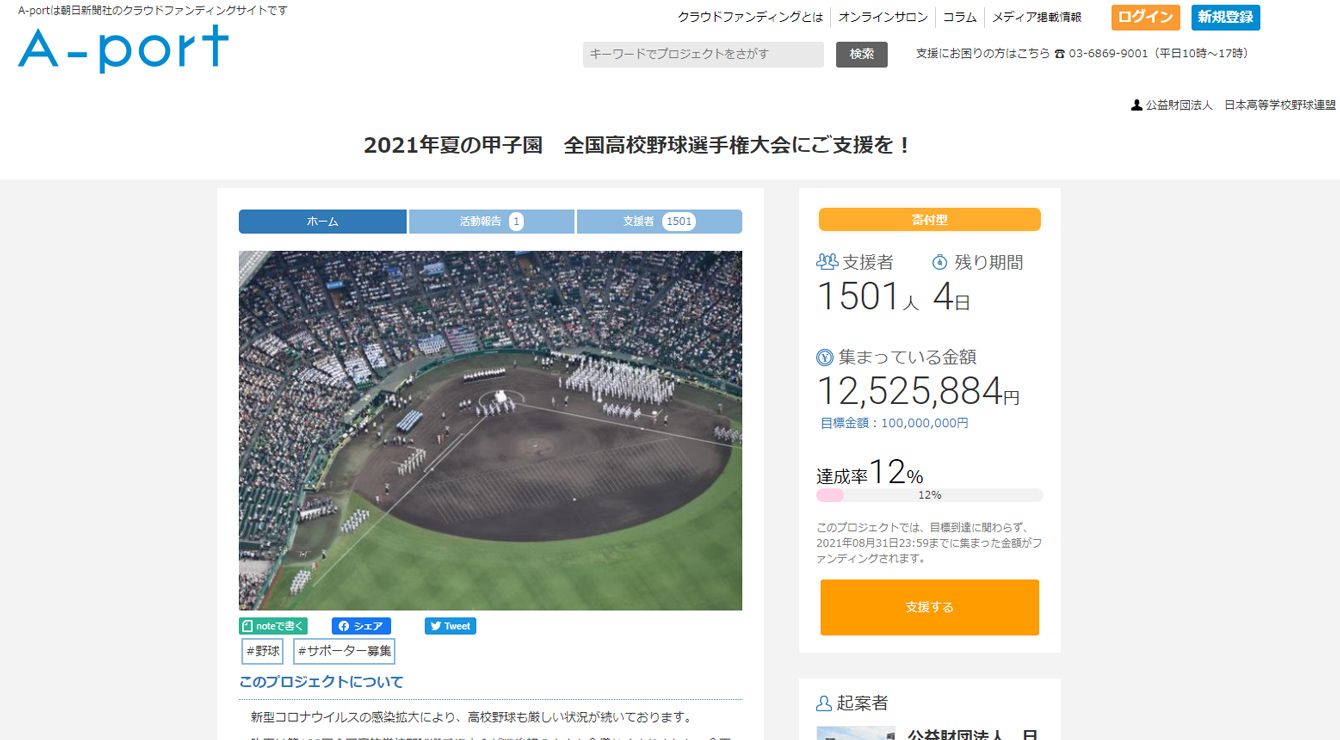The width and height of the screenshot is (1340, 740).
Task: Tweet this project on Twitter
Action: click(x=450, y=626)
